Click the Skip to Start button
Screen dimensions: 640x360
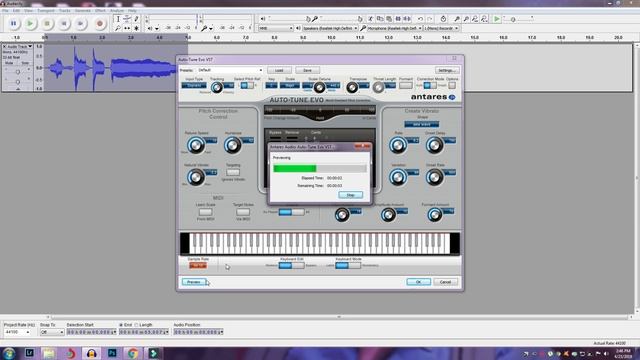(x=64, y=24)
